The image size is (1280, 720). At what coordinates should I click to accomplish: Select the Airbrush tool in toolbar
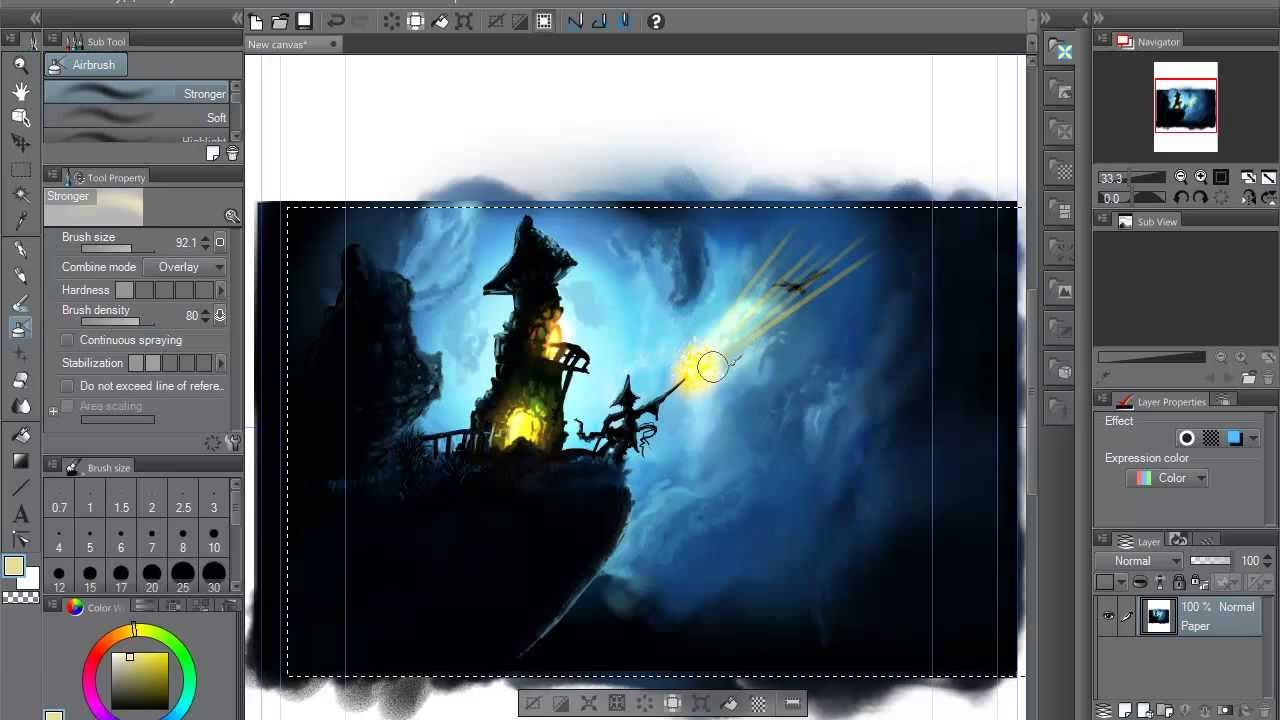[x=20, y=328]
